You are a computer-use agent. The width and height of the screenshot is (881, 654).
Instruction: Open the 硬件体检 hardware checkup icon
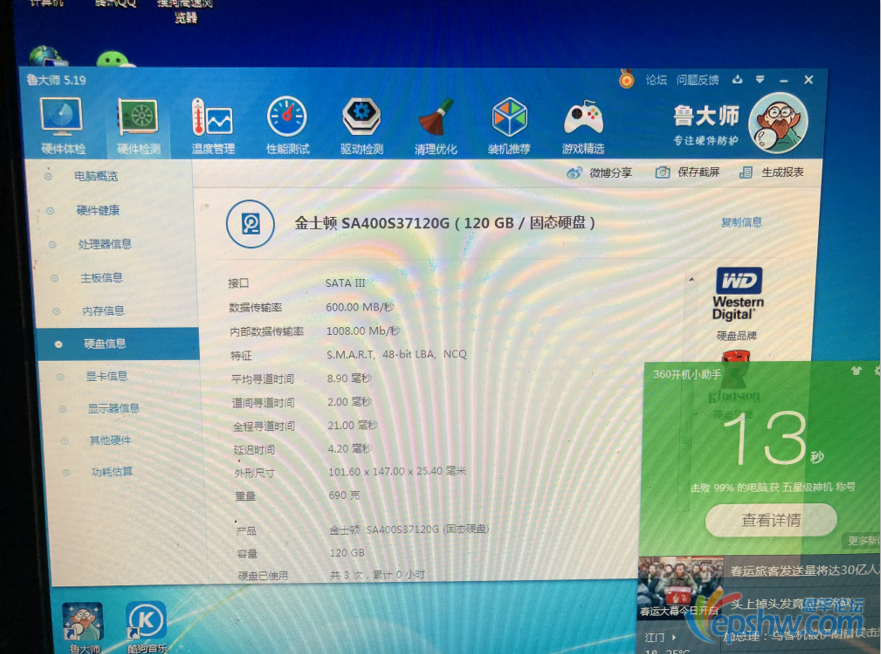click(x=62, y=126)
